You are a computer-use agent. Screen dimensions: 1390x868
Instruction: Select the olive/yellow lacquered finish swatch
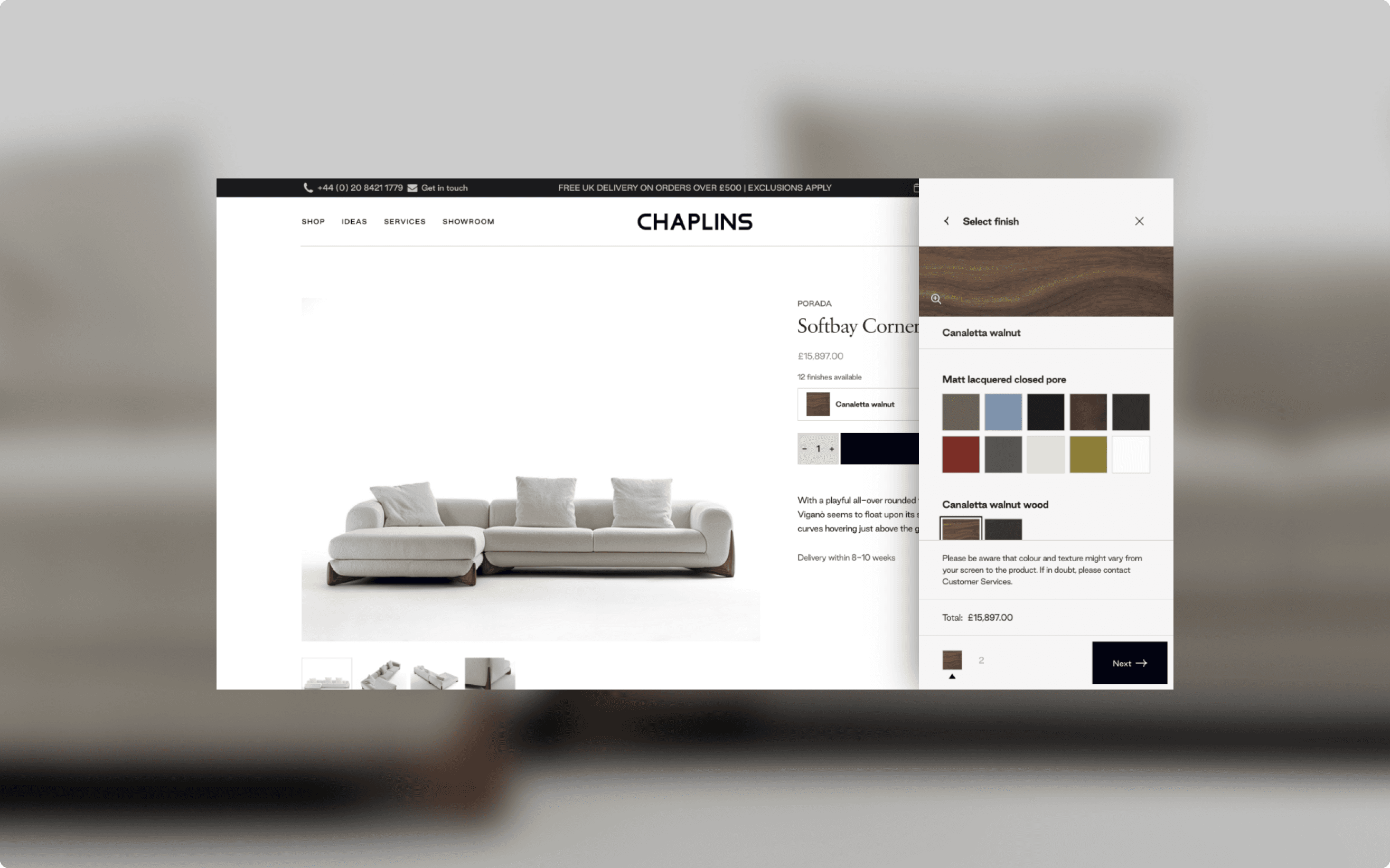[1089, 453]
